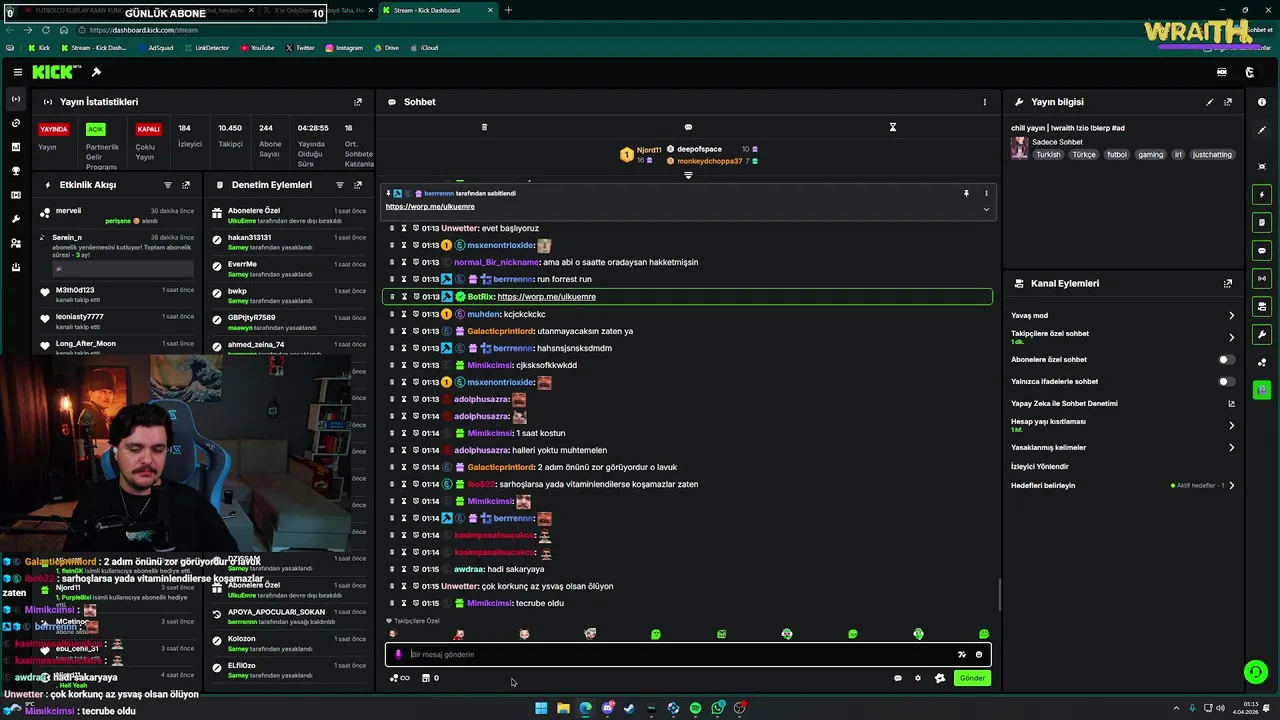Click the chat scrollbar thumb

[999, 596]
